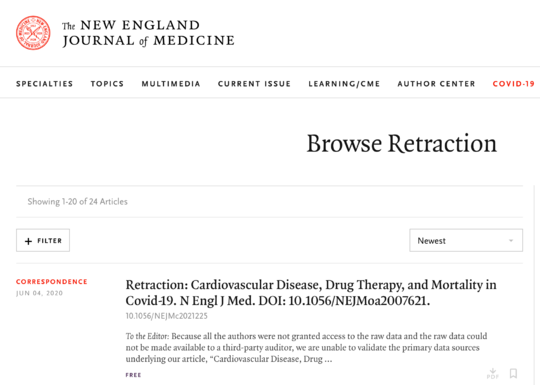Open the Cardiovascular Disease retraction article title
Viewport: 540px width, 385px height.
pos(311,293)
